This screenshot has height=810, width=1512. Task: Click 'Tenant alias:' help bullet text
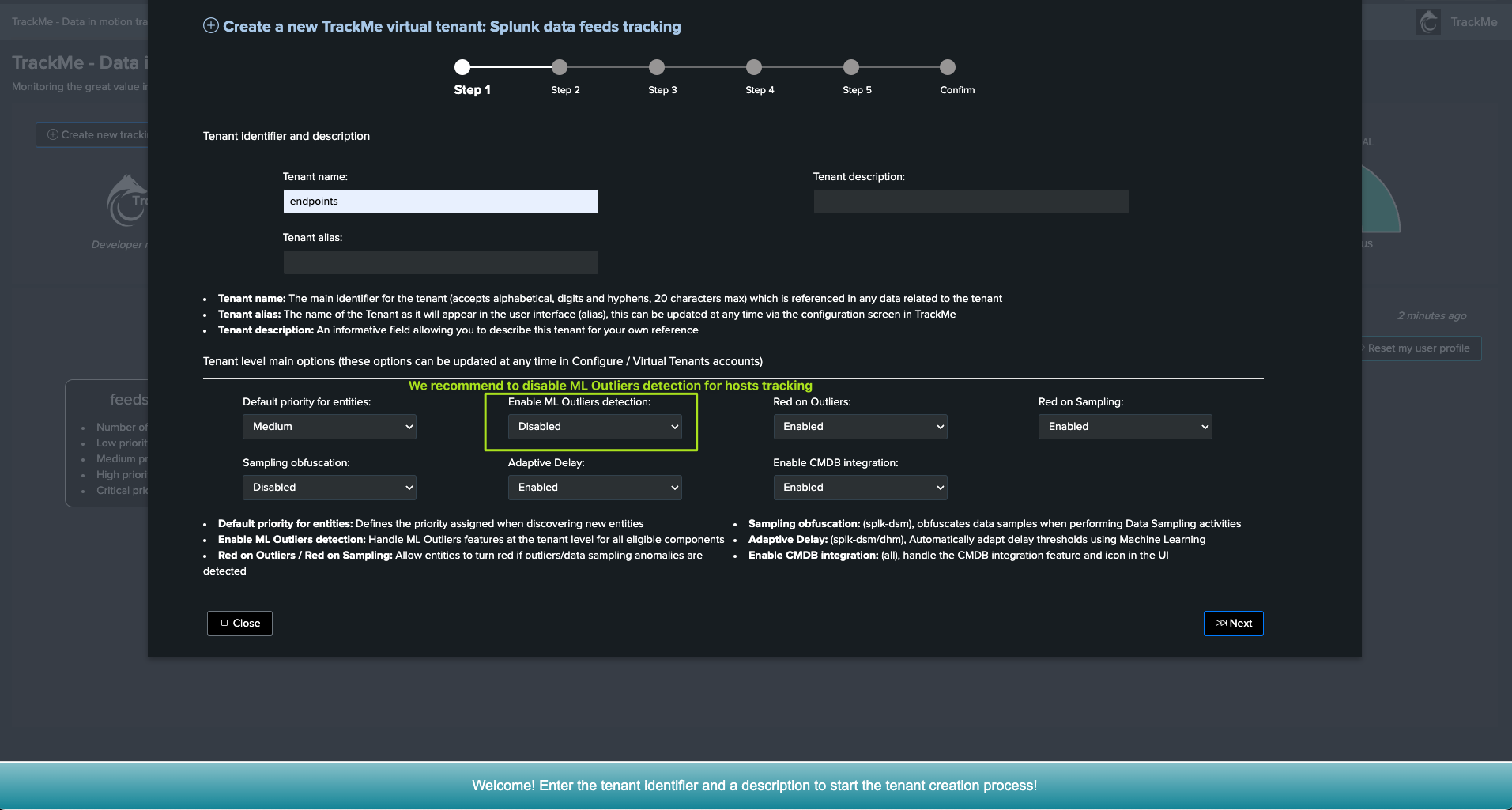(x=587, y=315)
